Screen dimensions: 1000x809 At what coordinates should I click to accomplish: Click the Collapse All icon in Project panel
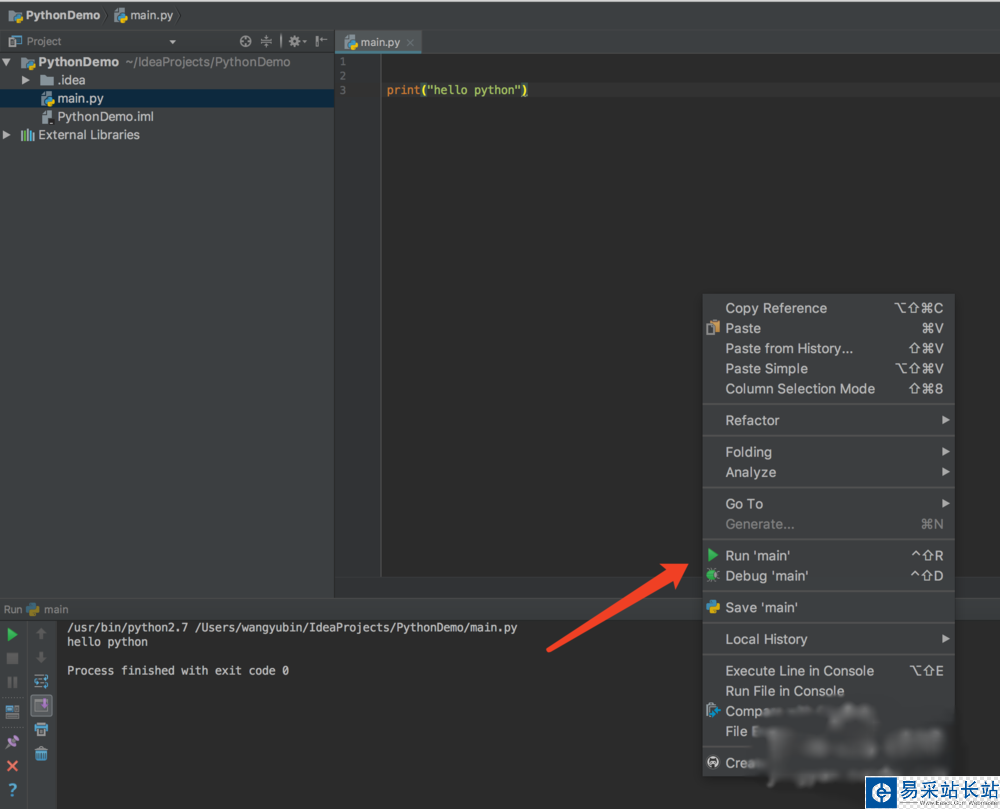click(267, 41)
